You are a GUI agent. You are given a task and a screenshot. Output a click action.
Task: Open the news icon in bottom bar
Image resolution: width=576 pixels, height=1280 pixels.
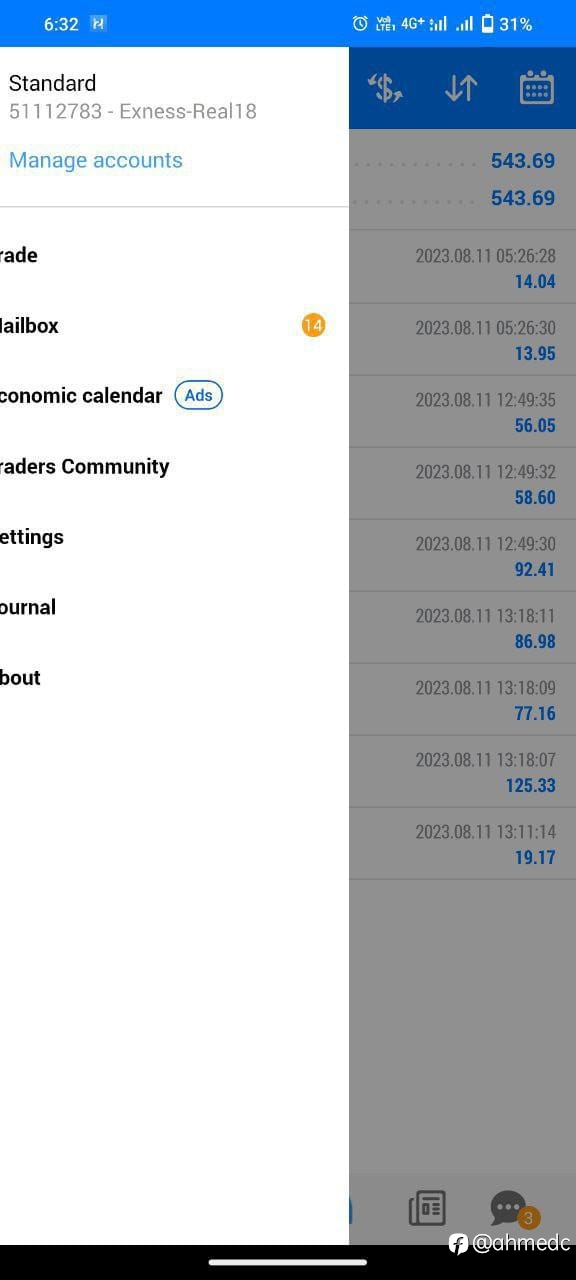427,1209
